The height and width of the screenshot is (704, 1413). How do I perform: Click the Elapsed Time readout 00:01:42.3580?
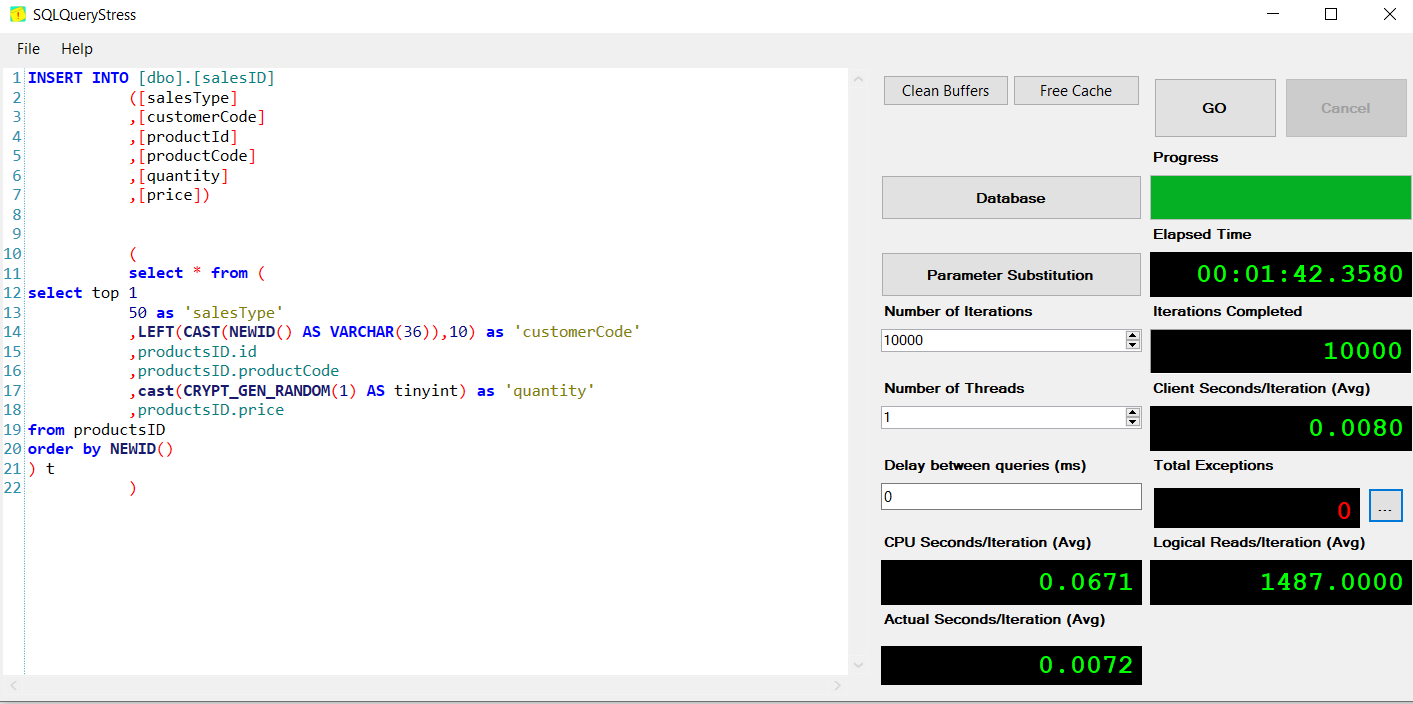pos(1280,274)
